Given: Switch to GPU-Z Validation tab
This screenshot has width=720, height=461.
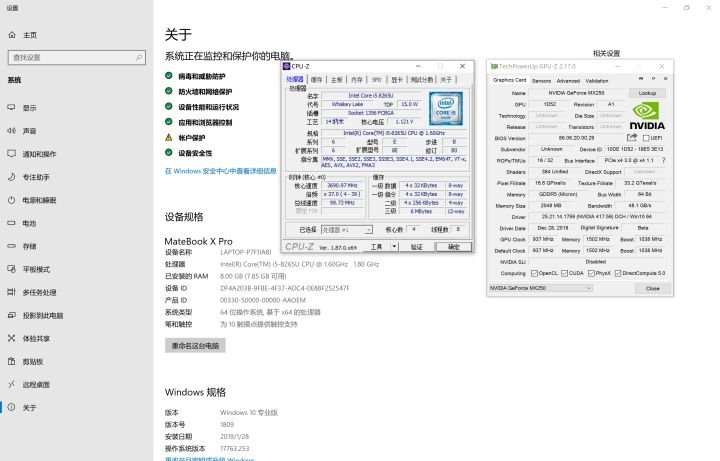Looking at the screenshot, I should tap(596, 81).
